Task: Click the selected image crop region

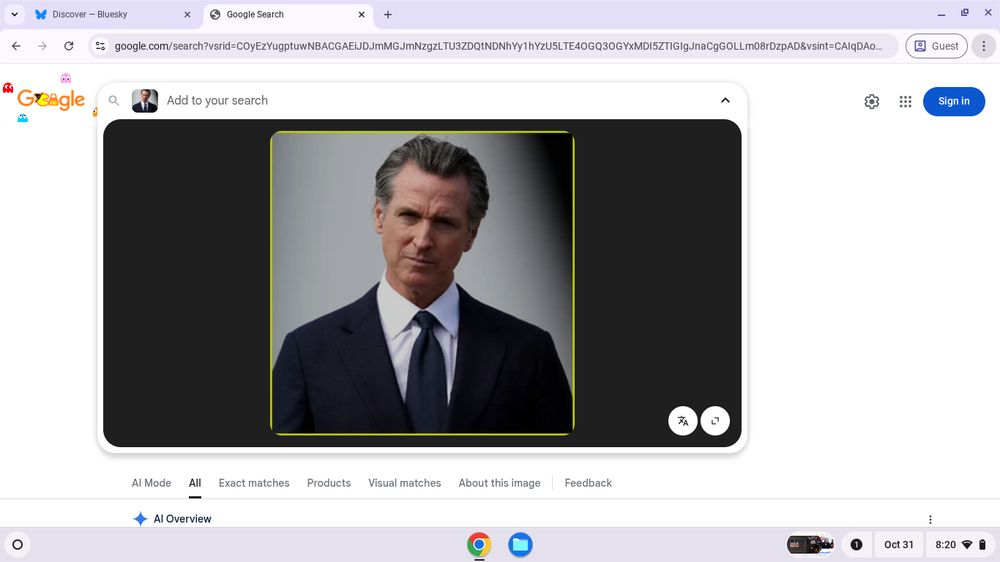Action: pos(422,283)
